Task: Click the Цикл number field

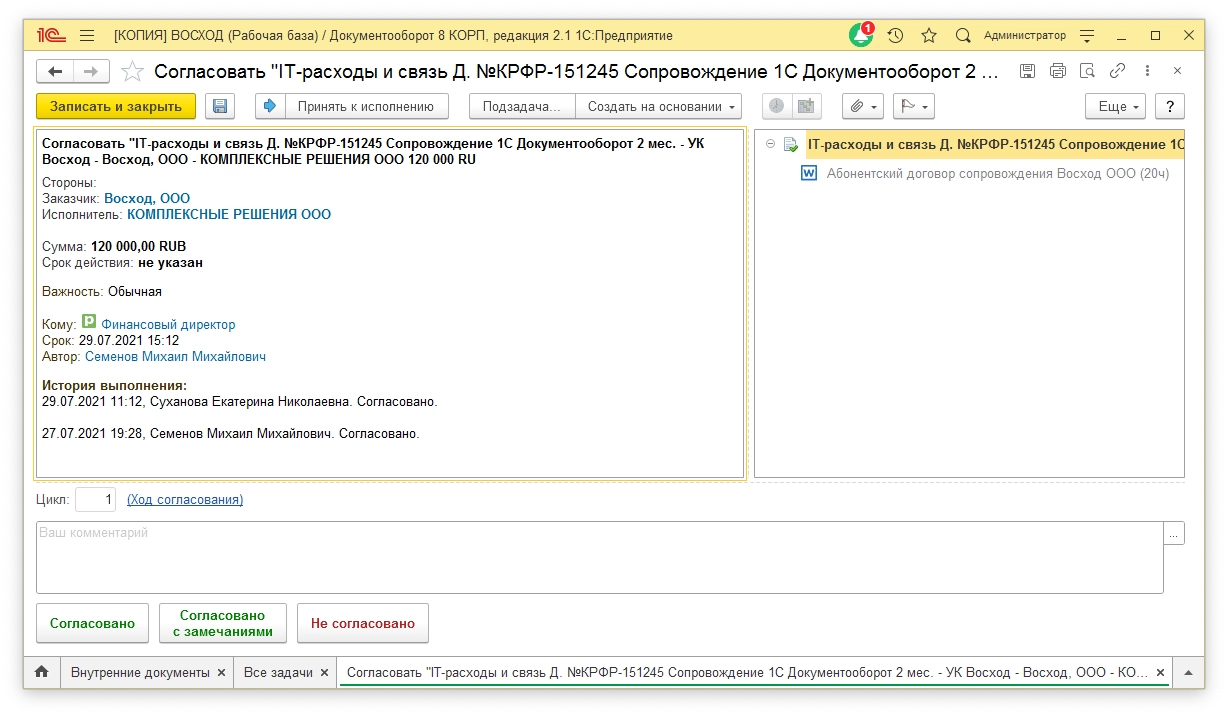Action: pyautogui.click(x=96, y=499)
